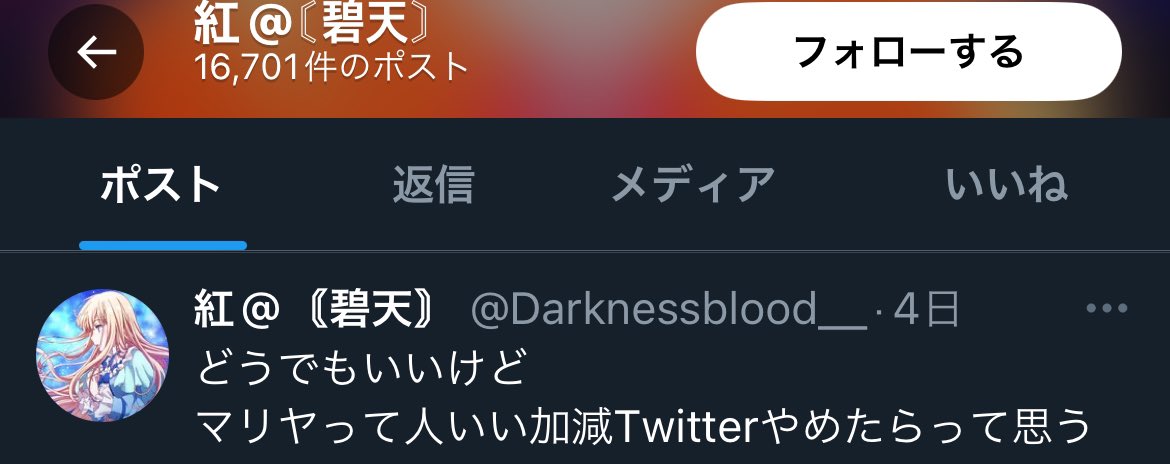Open the いいね tab

[1006, 185]
